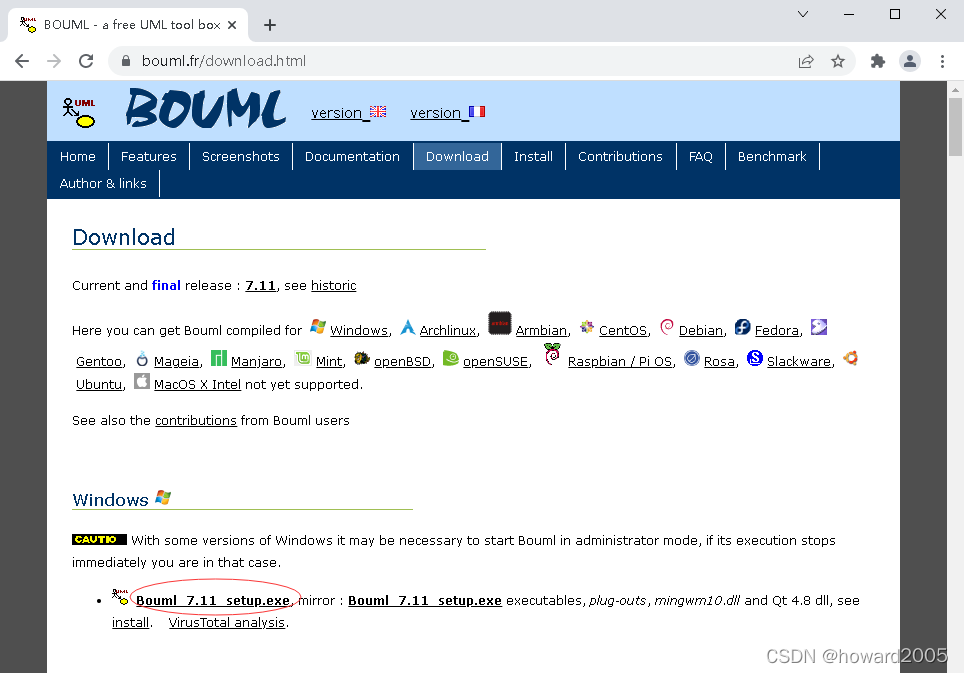Select the Download menu item
This screenshot has width=964, height=673.
(x=457, y=156)
